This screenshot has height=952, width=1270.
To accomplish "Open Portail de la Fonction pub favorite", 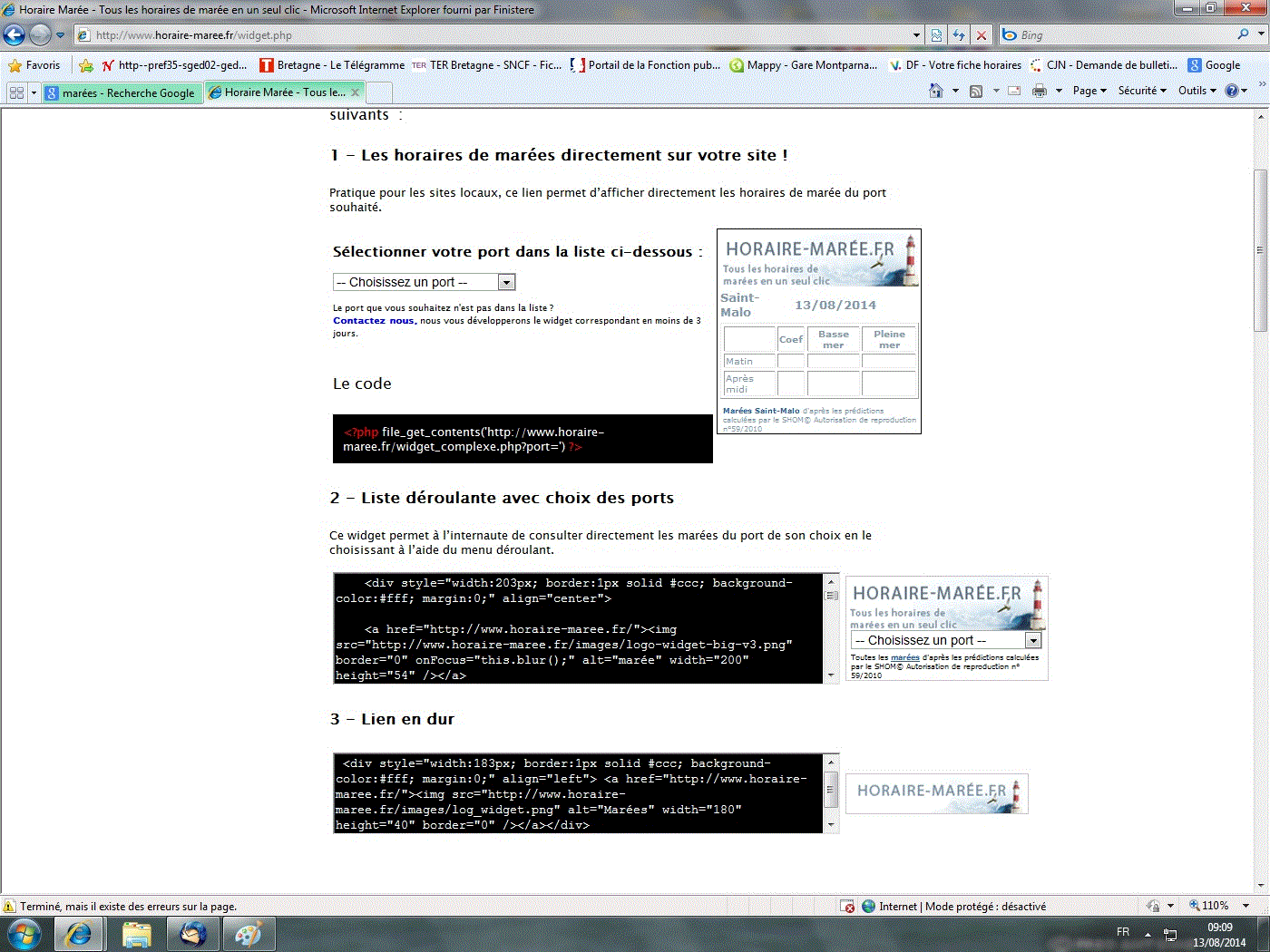I will pyautogui.click(x=645, y=65).
